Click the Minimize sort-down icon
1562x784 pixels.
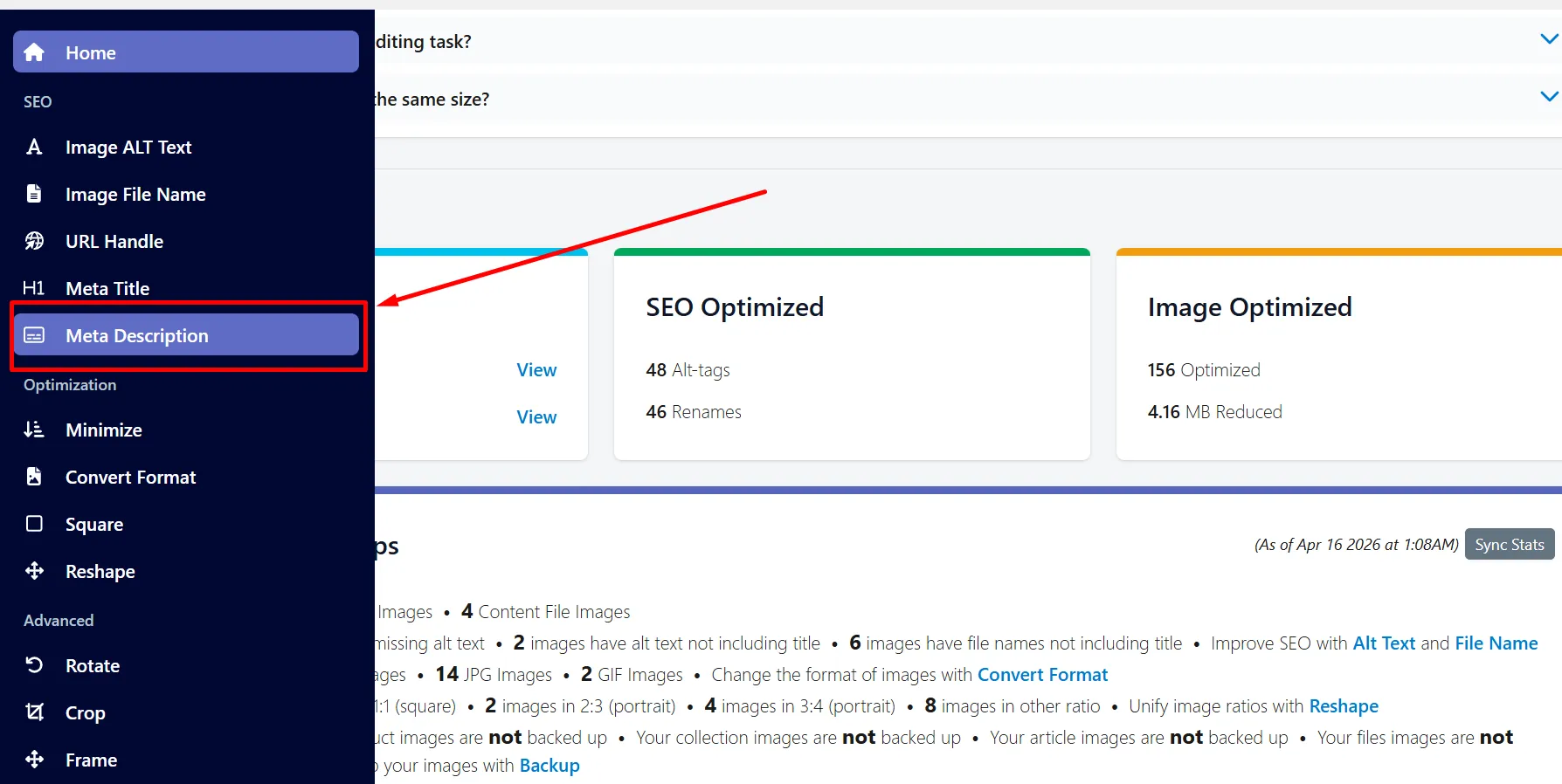(34, 430)
